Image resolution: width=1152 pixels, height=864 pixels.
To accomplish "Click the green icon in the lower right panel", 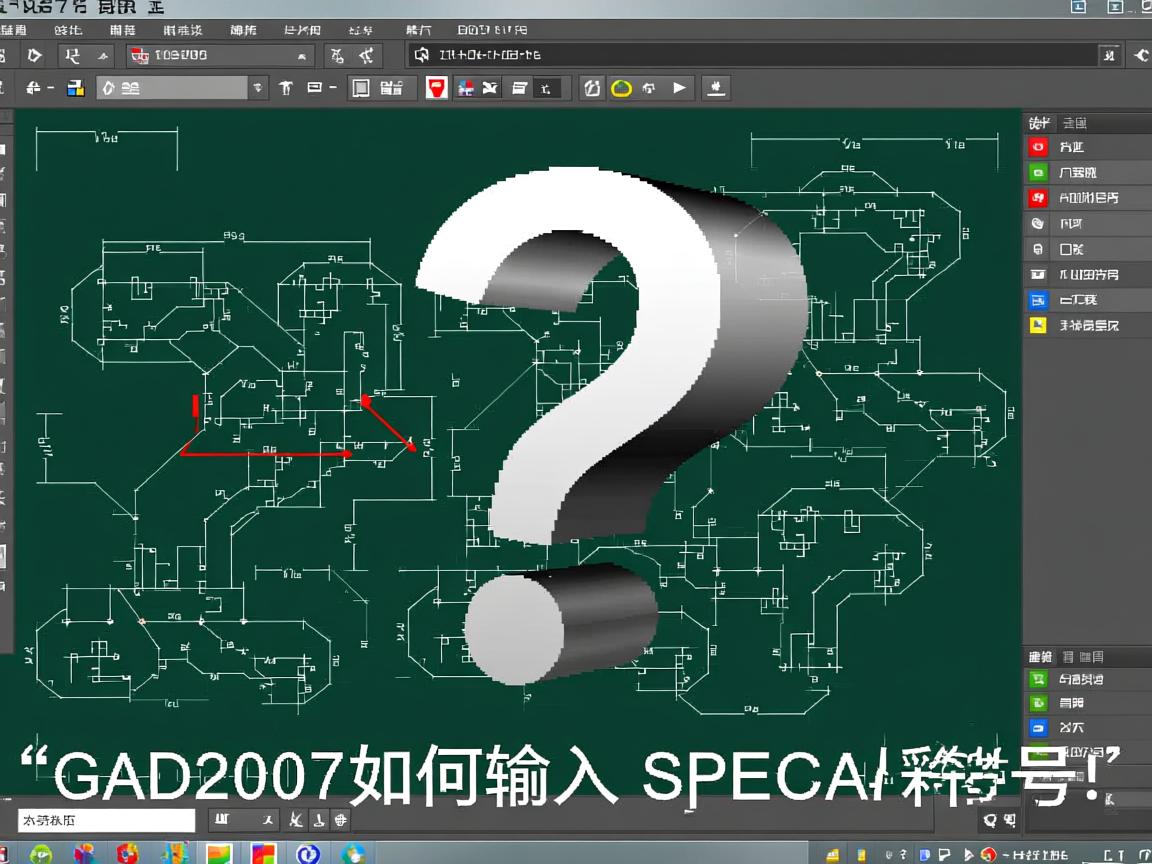I will (x=1038, y=678).
